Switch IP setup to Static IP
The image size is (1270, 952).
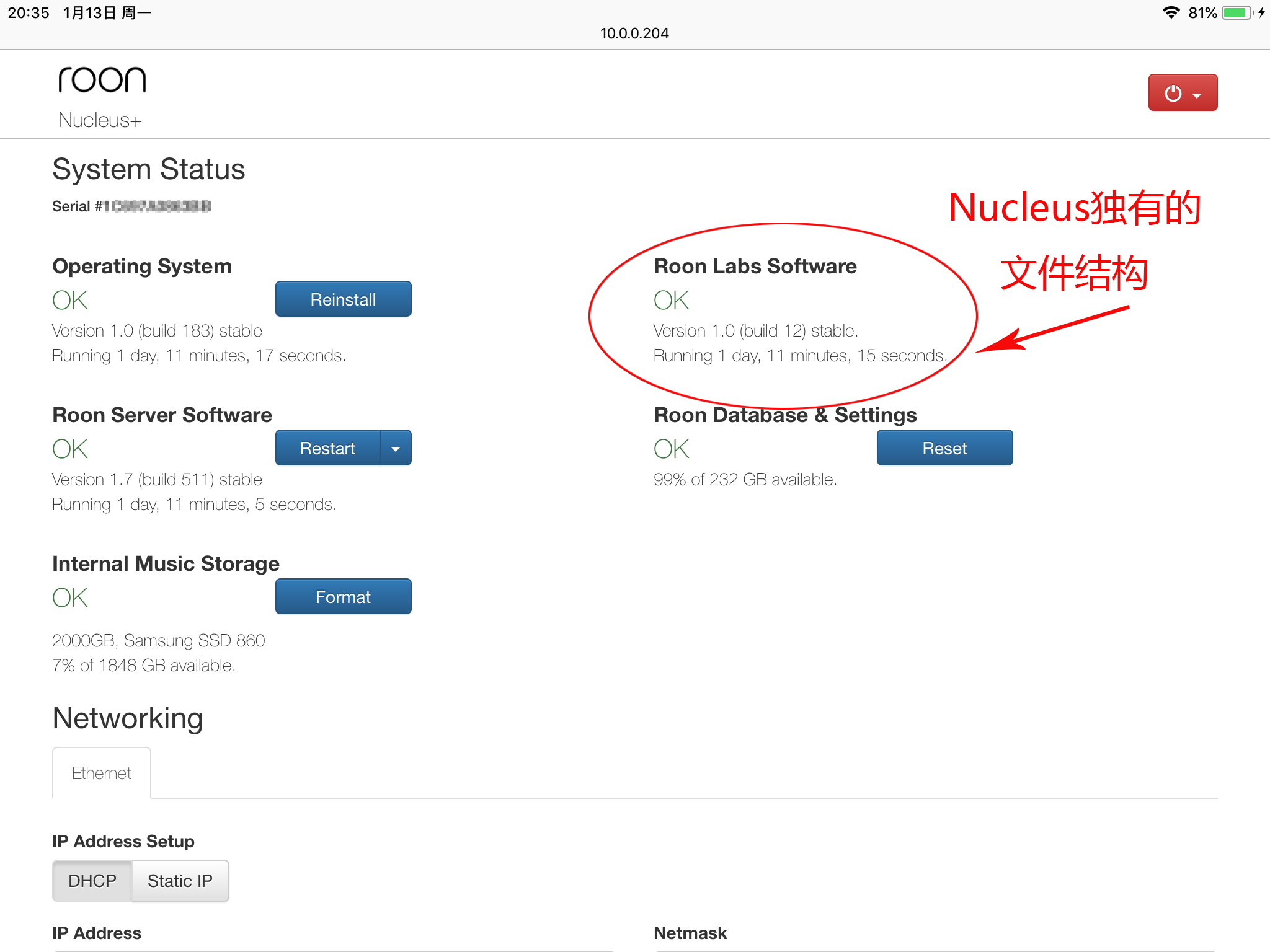pos(180,881)
